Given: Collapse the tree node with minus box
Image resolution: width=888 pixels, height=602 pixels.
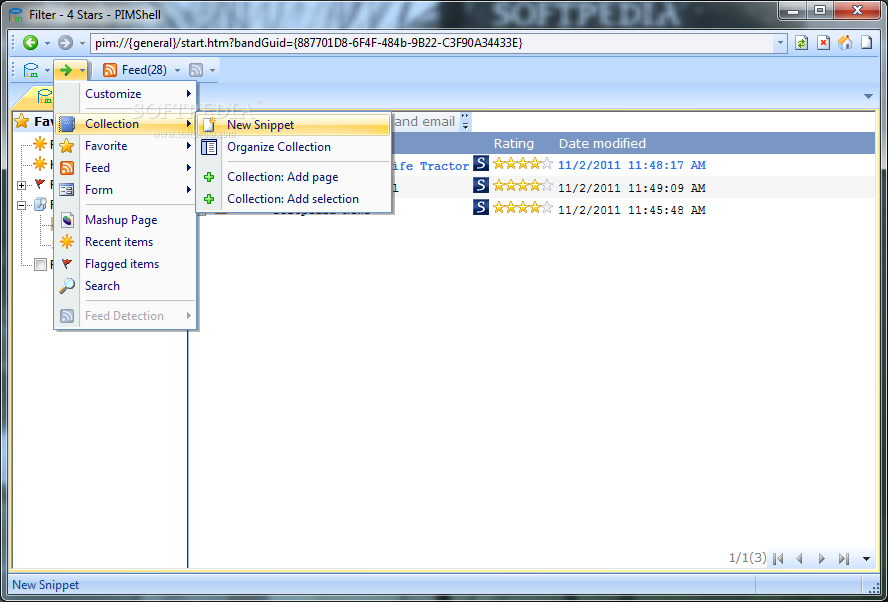Looking at the screenshot, I should 22,205.
